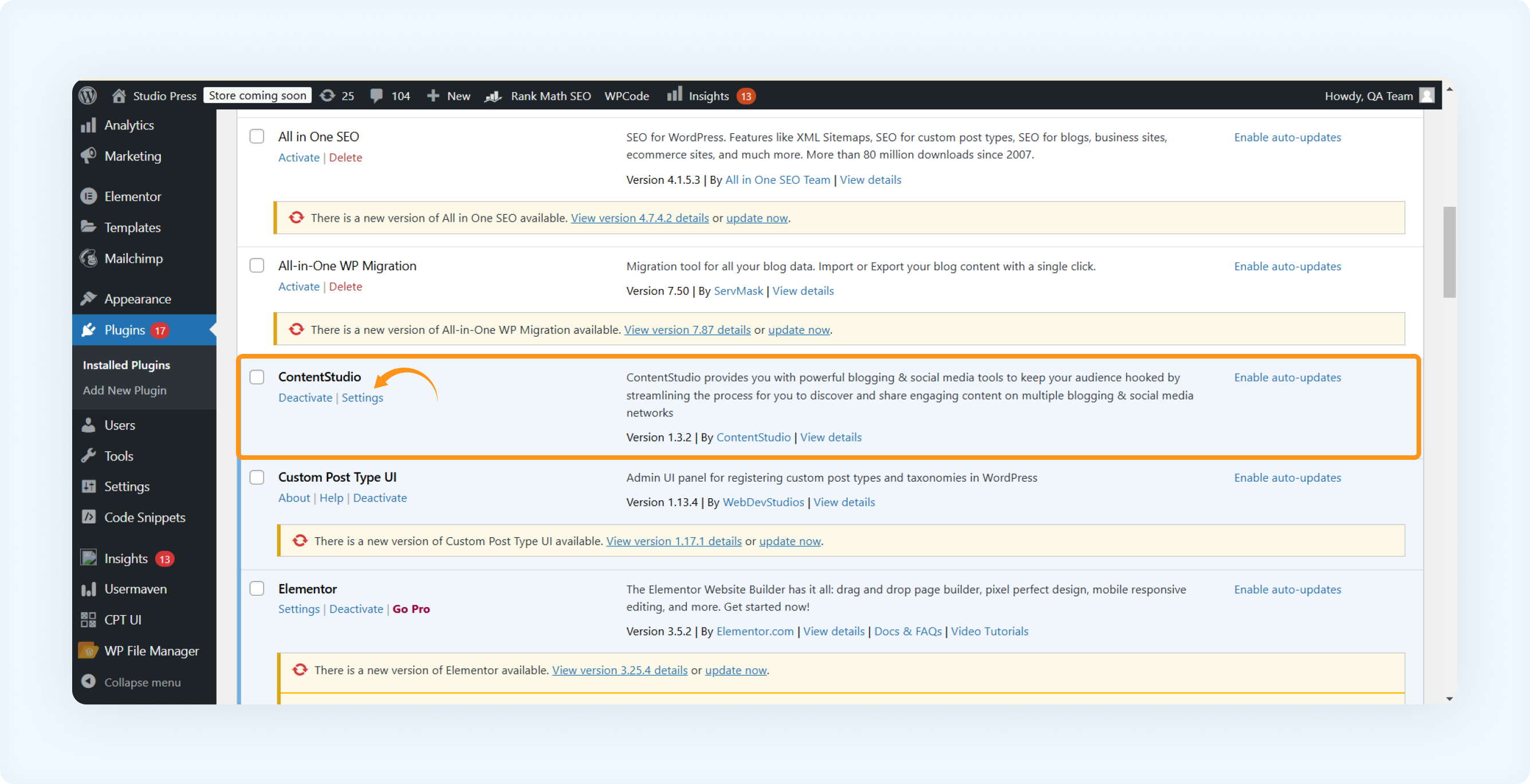Enable auto-updates for Elementor plugin
This screenshot has width=1530, height=784.
tap(1287, 589)
